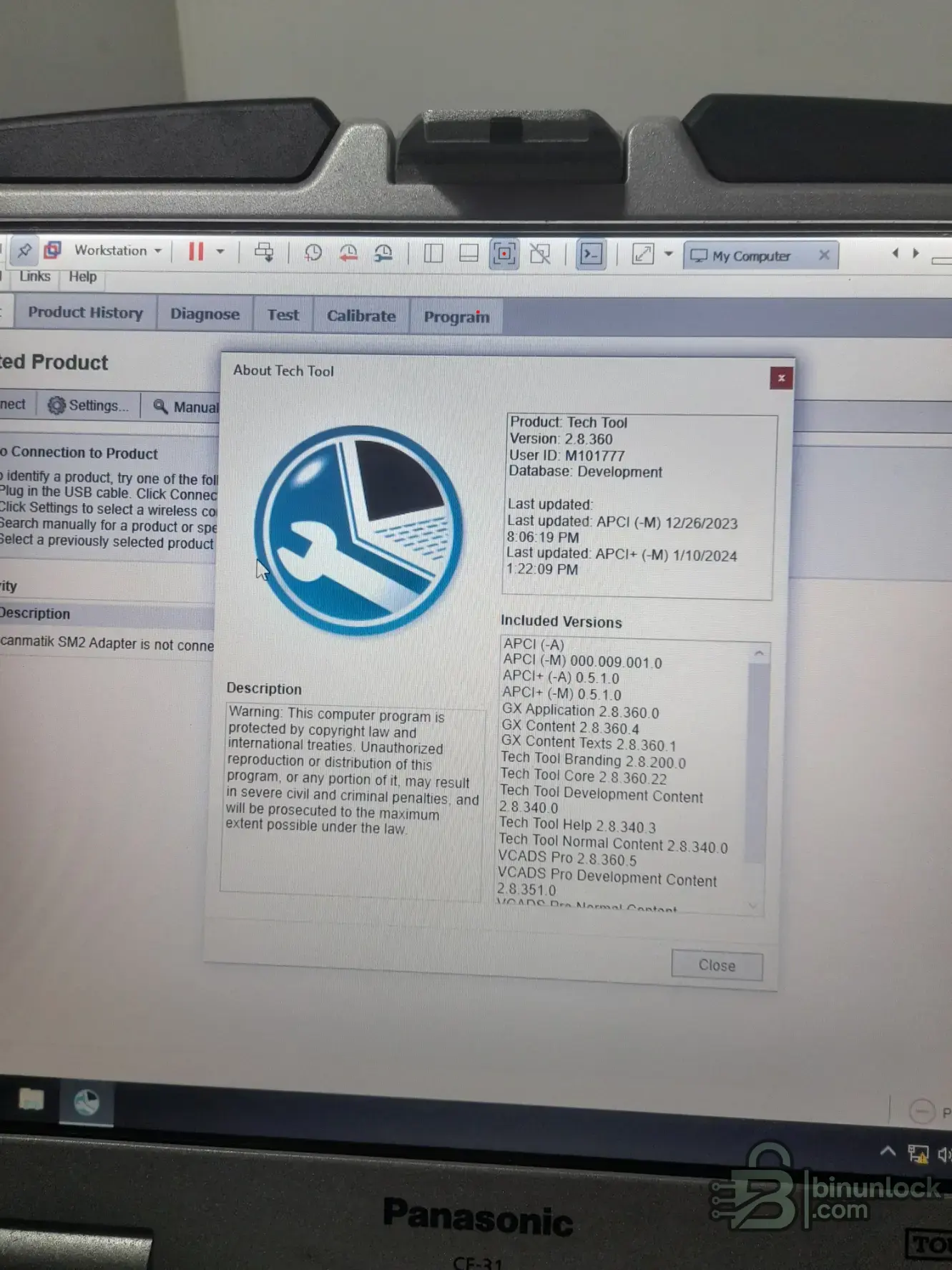Pause the virtual machine with red pause button
Screen dimensions: 952x1270
click(x=196, y=251)
